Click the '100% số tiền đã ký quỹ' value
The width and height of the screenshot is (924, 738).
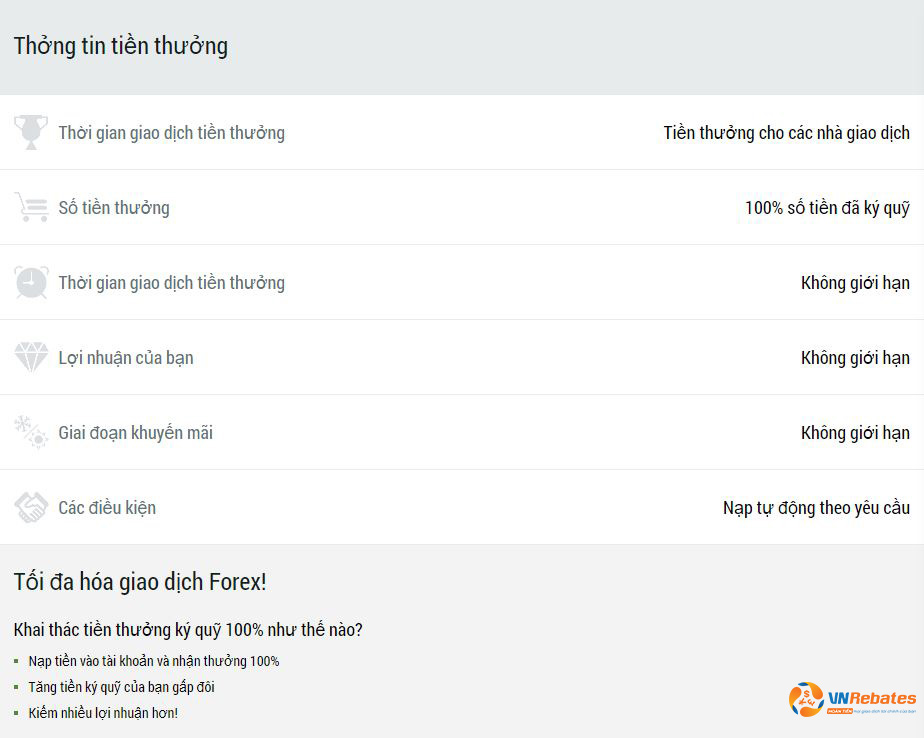point(827,208)
